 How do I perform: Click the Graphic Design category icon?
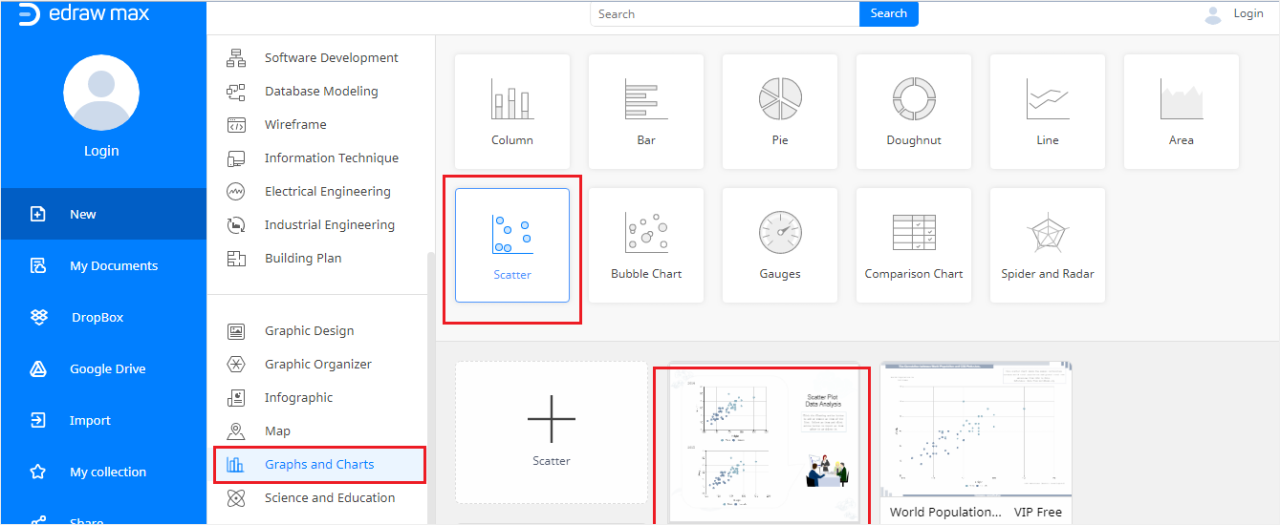point(236,331)
